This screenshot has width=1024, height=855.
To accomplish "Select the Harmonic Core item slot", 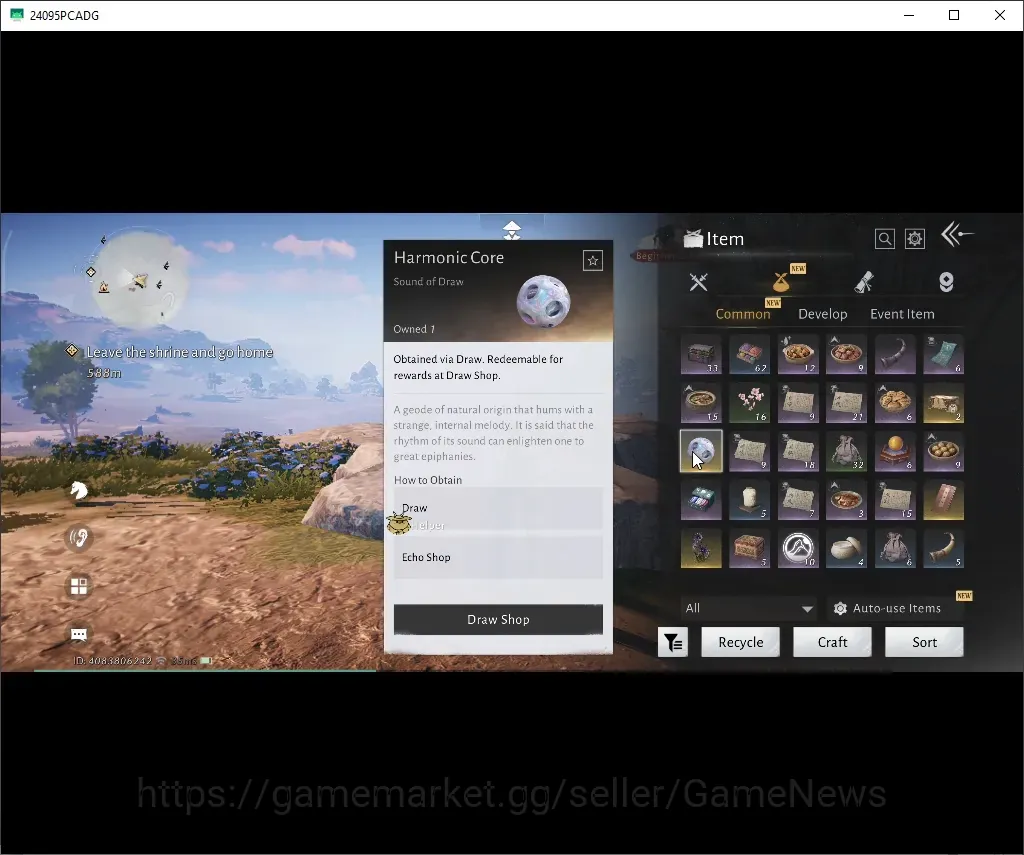I will [x=701, y=451].
